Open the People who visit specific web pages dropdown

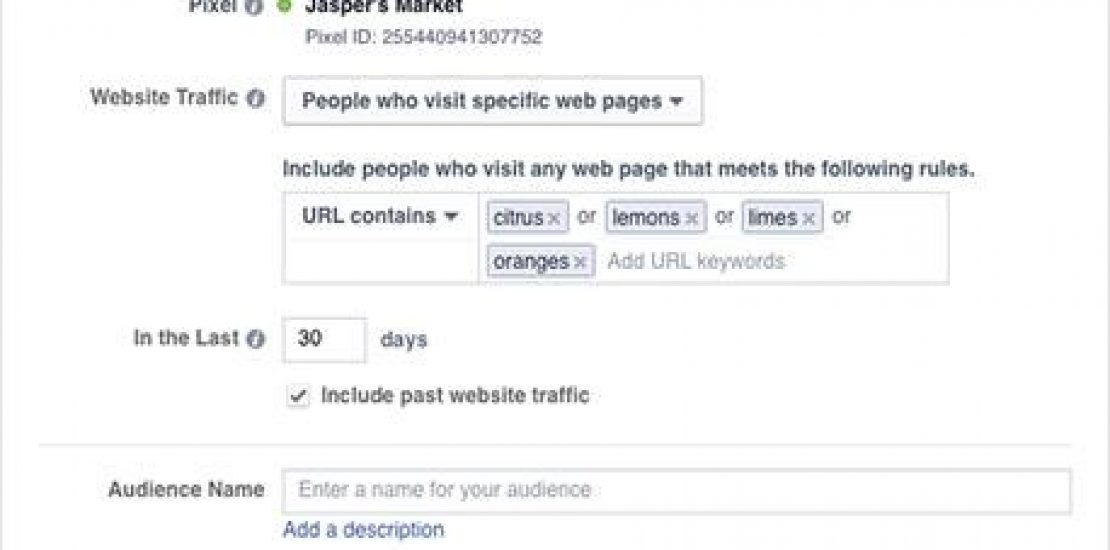click(492, 101)
